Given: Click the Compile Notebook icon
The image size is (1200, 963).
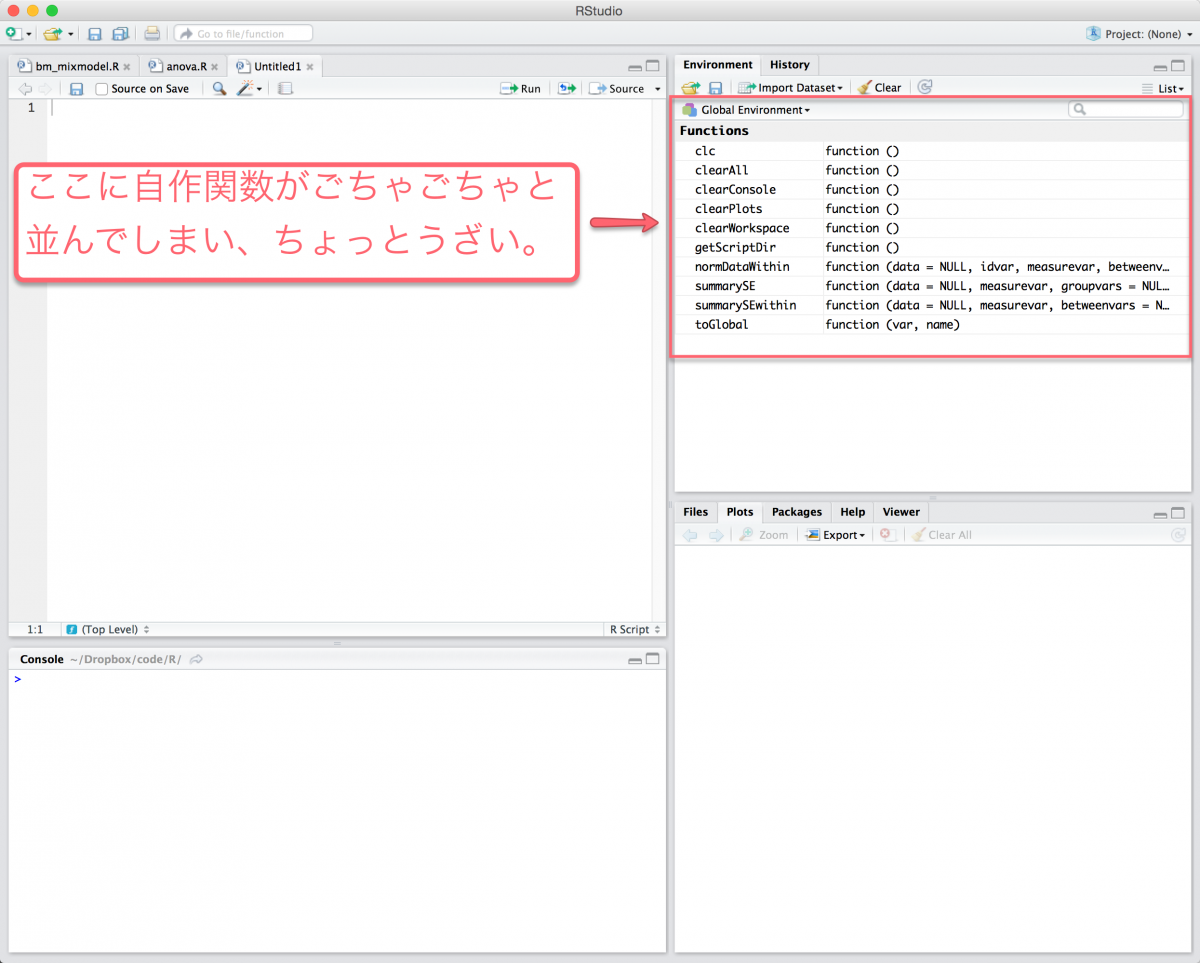Looking at the screenshot, I should click(285, 89).
